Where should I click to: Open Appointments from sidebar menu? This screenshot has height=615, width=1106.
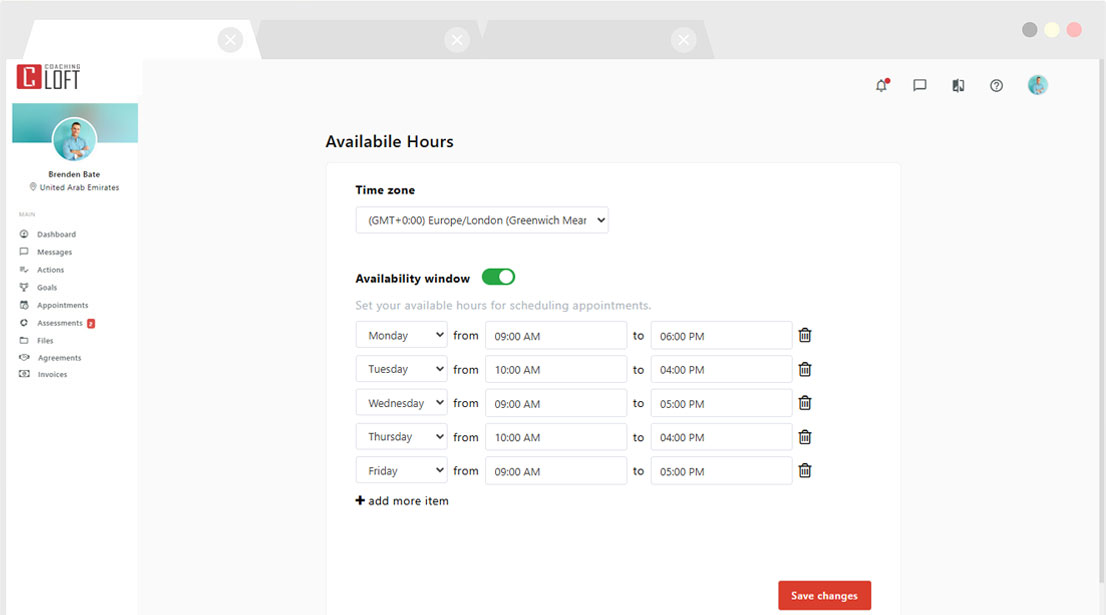point(62,305)
